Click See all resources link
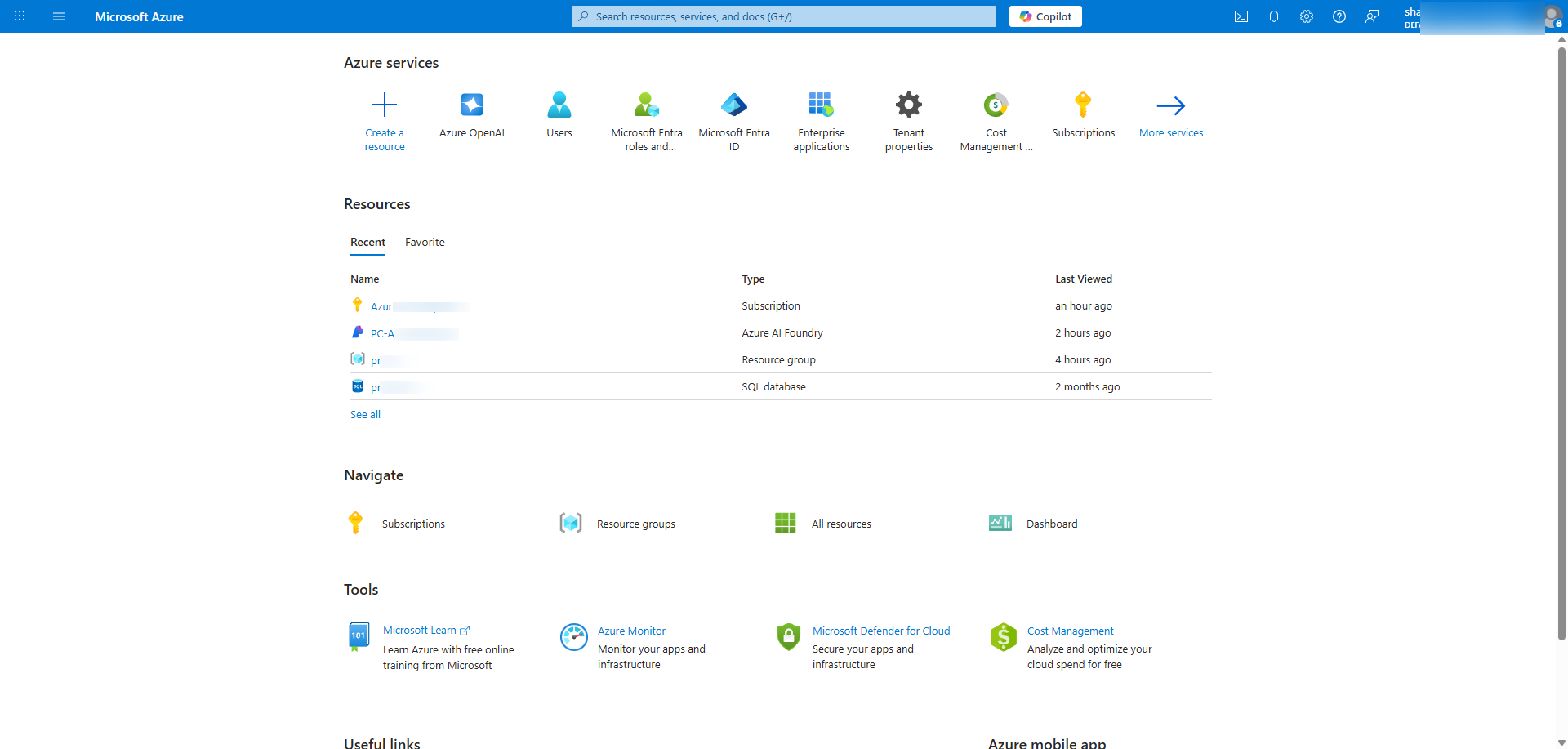Viewport: 1568px width, 749px height. (x=365, y=415)
